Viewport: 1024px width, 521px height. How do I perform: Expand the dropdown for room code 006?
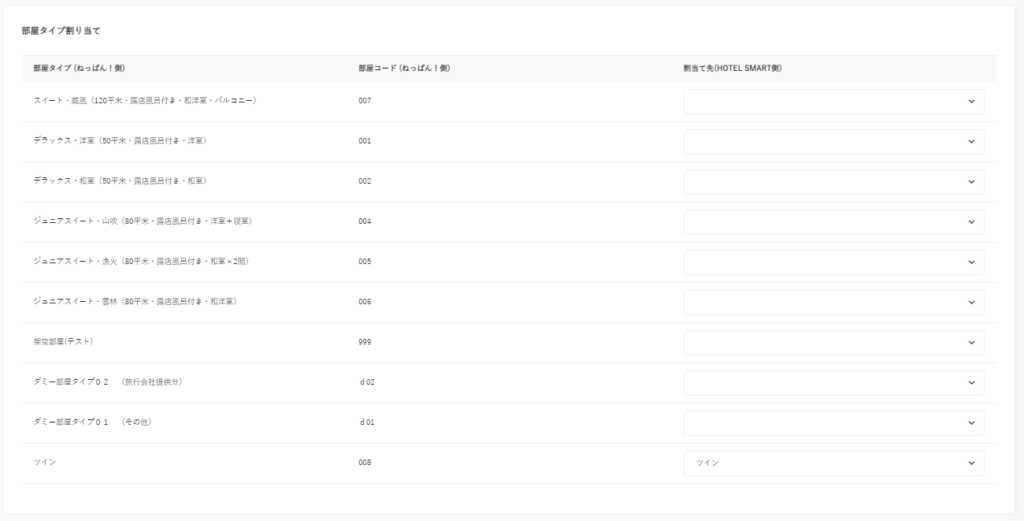point(833,302)
